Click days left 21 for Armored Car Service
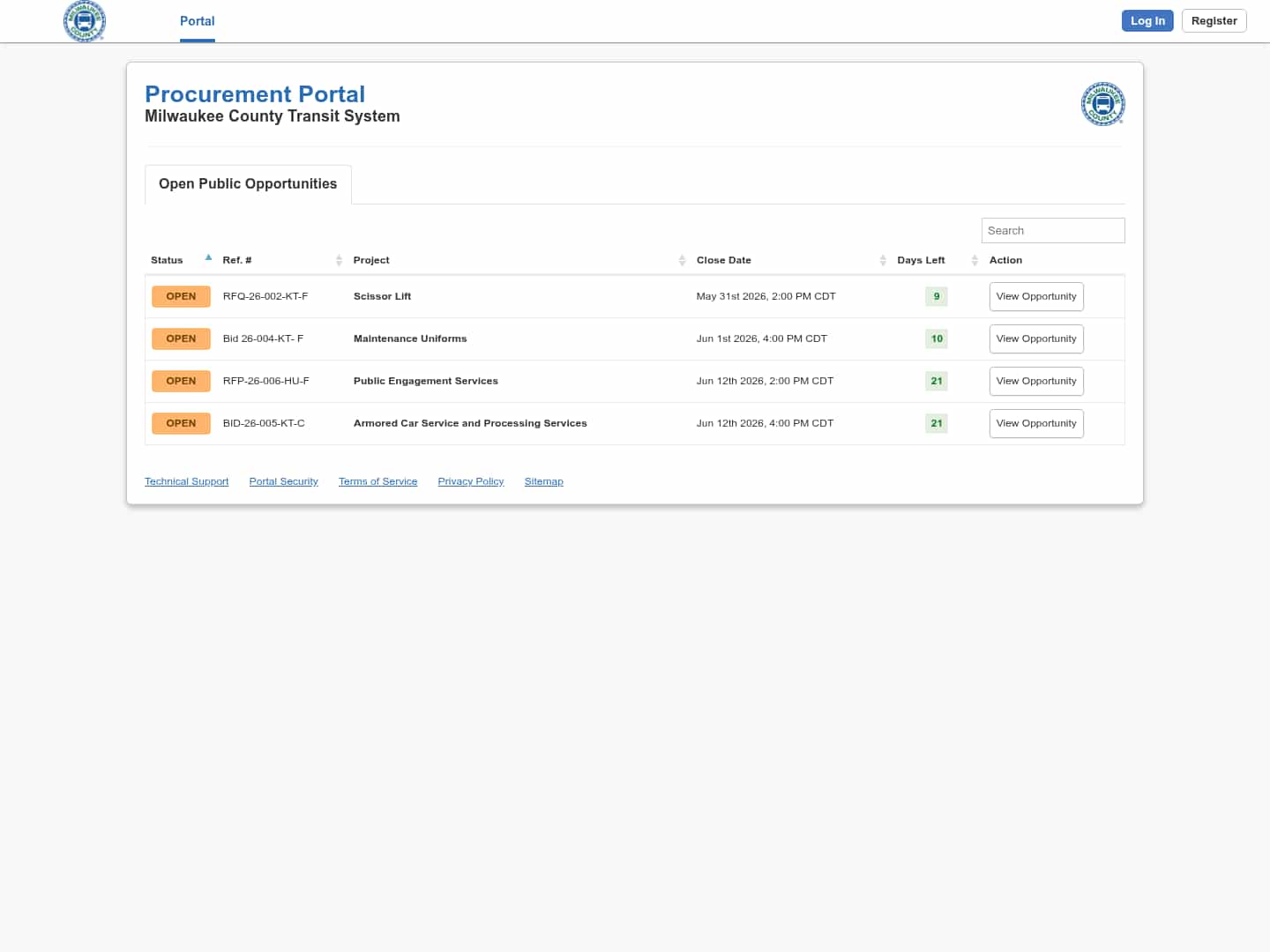1270x952 pixels. pos(937,423)
